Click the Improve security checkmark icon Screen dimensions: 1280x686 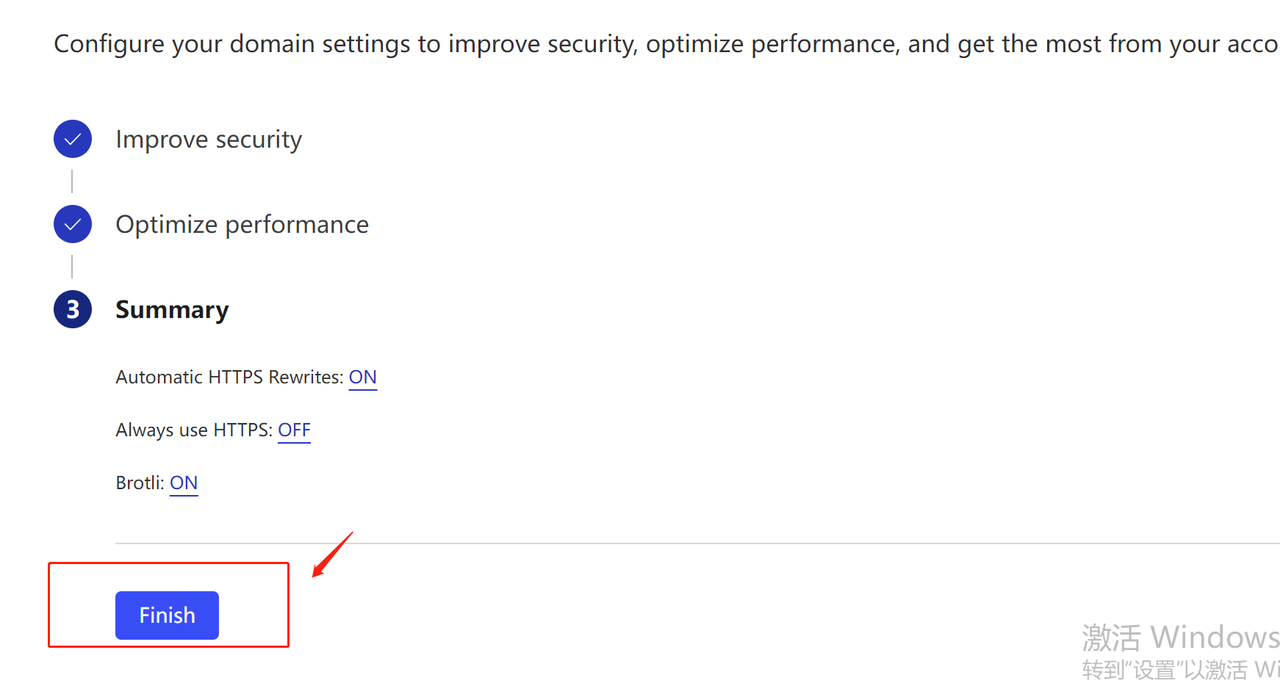pos(72,139)
